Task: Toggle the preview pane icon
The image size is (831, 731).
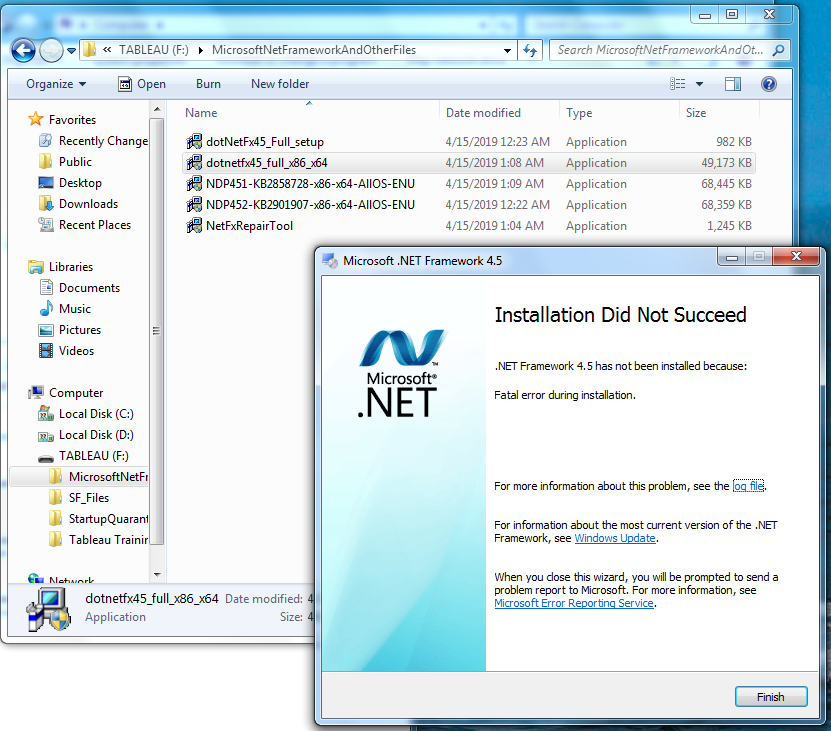Action: pos(733,84)
